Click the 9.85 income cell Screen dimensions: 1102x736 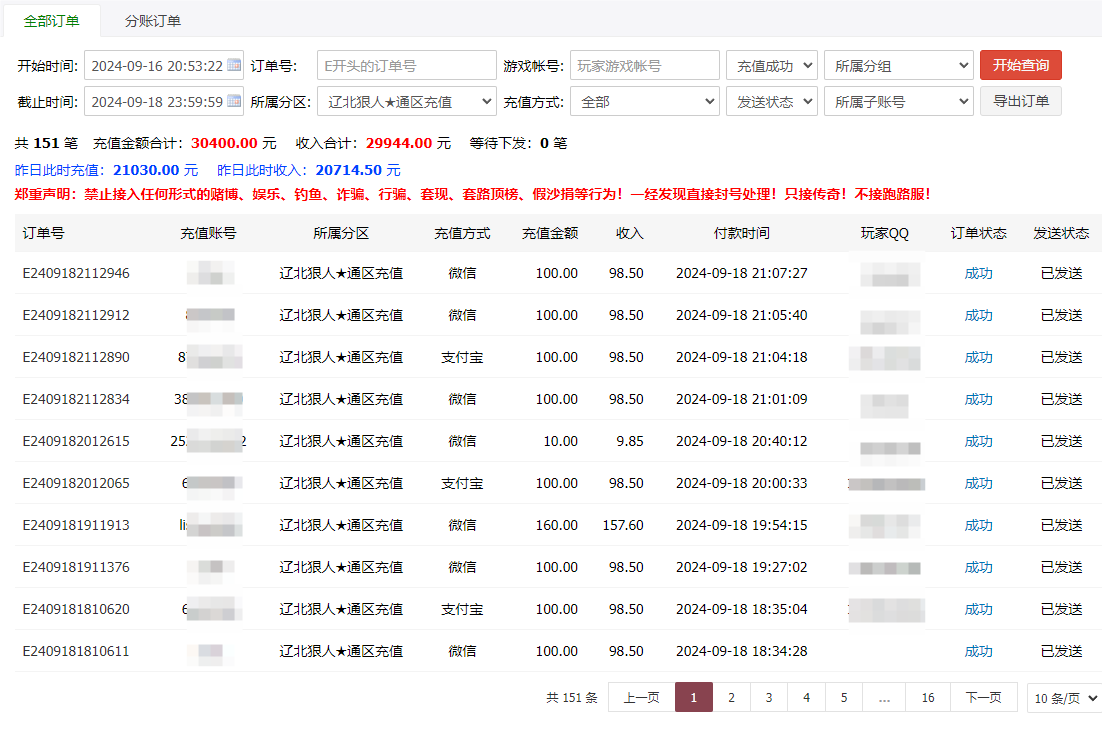coord(630,441)
